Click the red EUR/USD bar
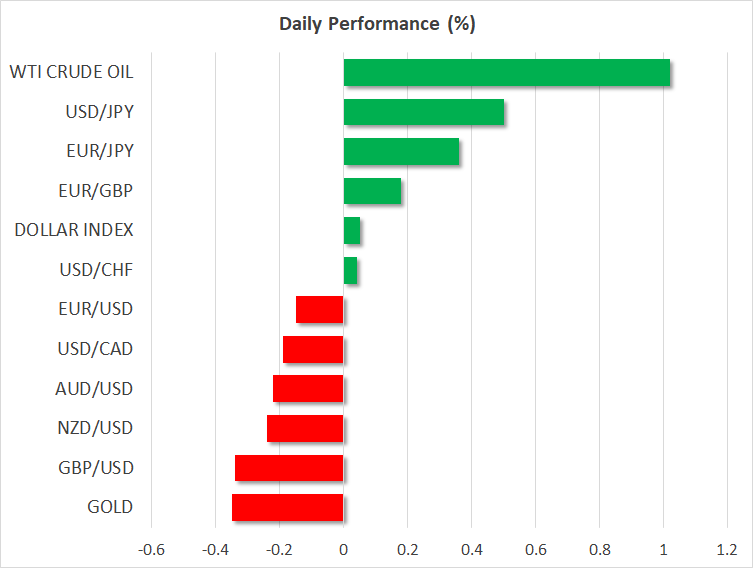753x568 pixels. [x=320, y=310]
